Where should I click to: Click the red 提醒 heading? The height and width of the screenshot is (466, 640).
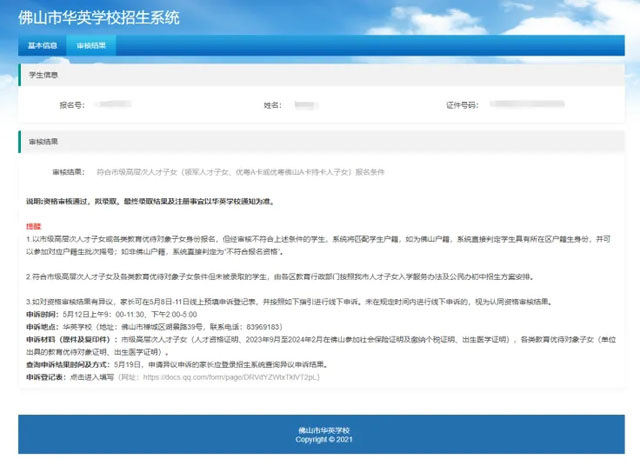(x=33, y=227)
